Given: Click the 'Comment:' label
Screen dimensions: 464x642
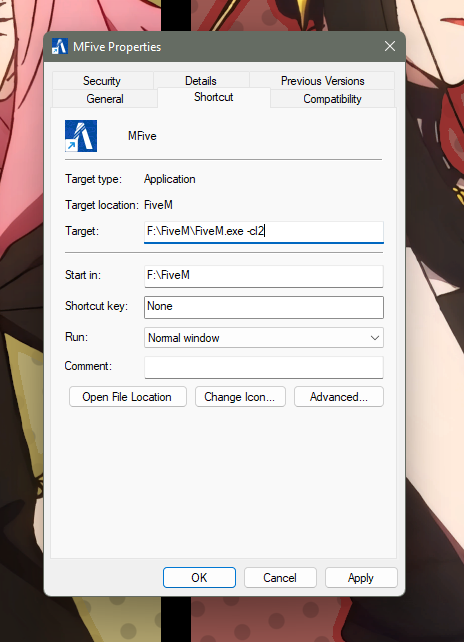Looking at the screenshot, I should tap(88, 366).
